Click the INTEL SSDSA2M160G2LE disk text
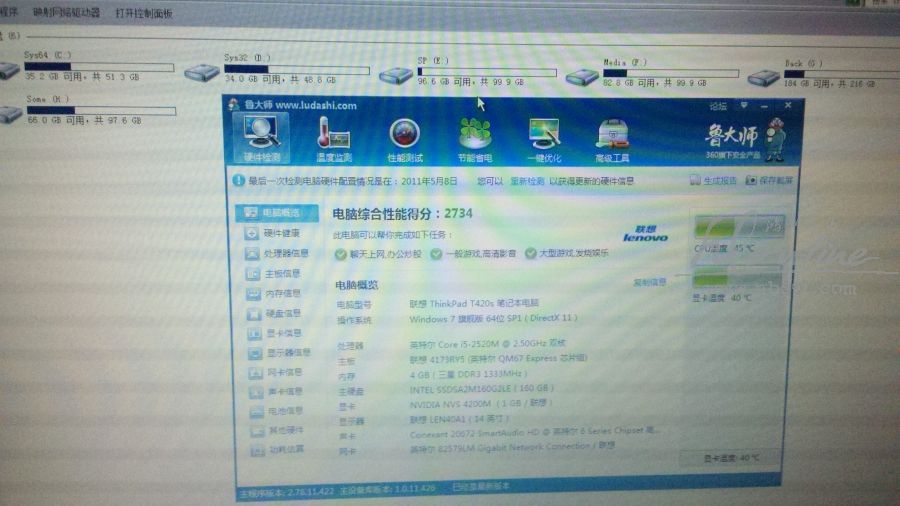Image resolution: width=900 pixels, height=506 pixels. click(x=482, y=389)
